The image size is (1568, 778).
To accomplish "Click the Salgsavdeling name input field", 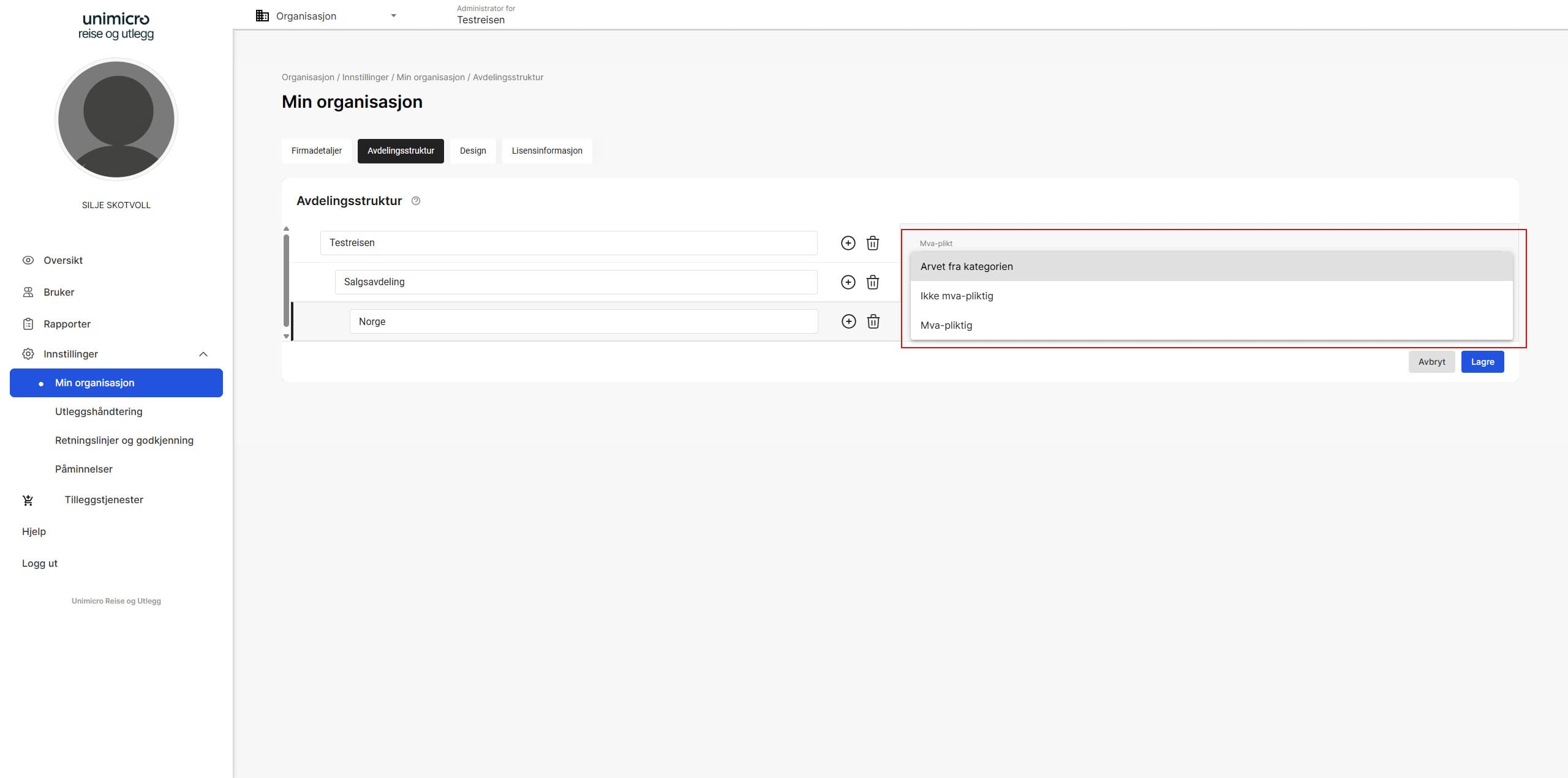I will (x=576, y=282).
